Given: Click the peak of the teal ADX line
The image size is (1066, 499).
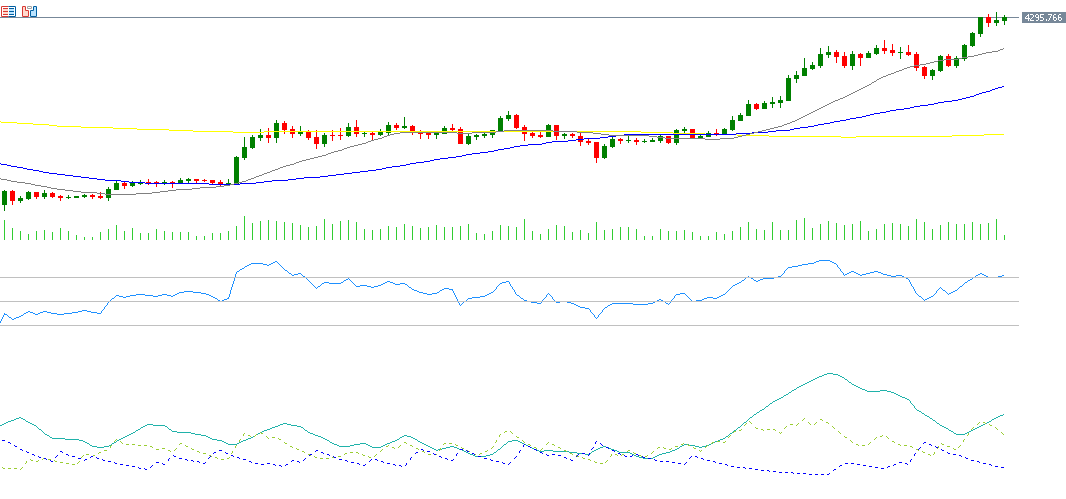Looking at the screenshot, I should 830,374.
